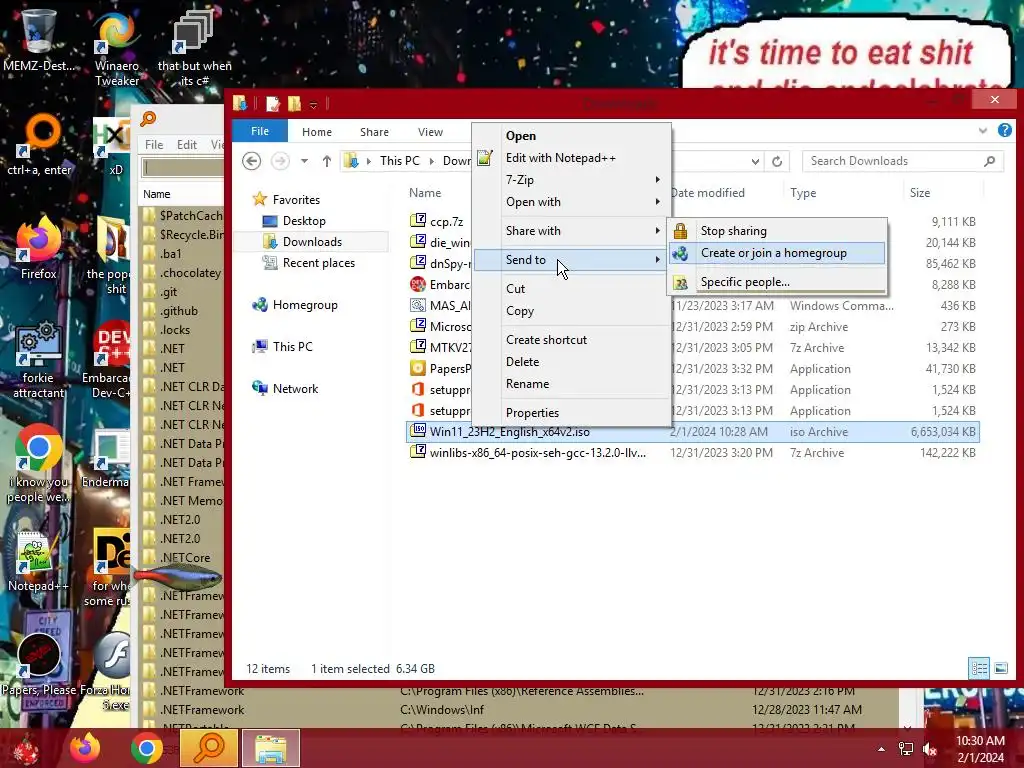The height and width of the screenshot is (768, 1024).
Task: Switch to large icons view layout
Action: 1000,668
